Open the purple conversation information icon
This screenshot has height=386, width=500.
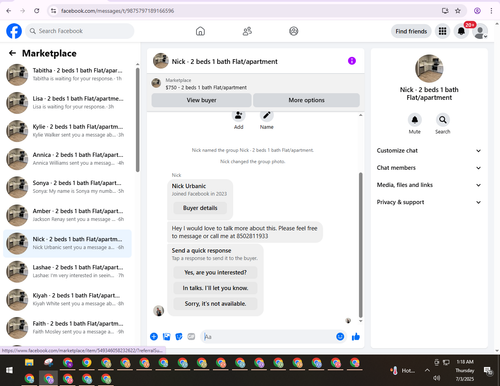coord(352,61)
